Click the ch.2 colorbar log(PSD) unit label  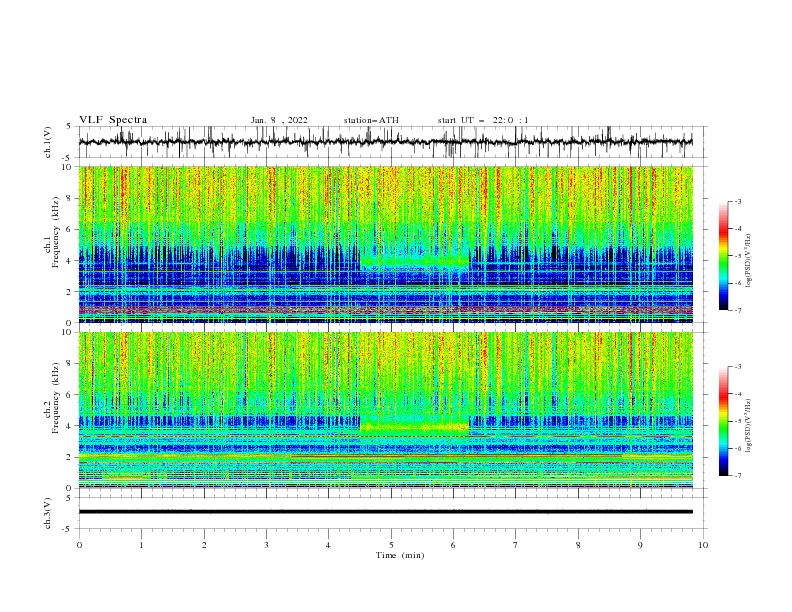[748, 425]
